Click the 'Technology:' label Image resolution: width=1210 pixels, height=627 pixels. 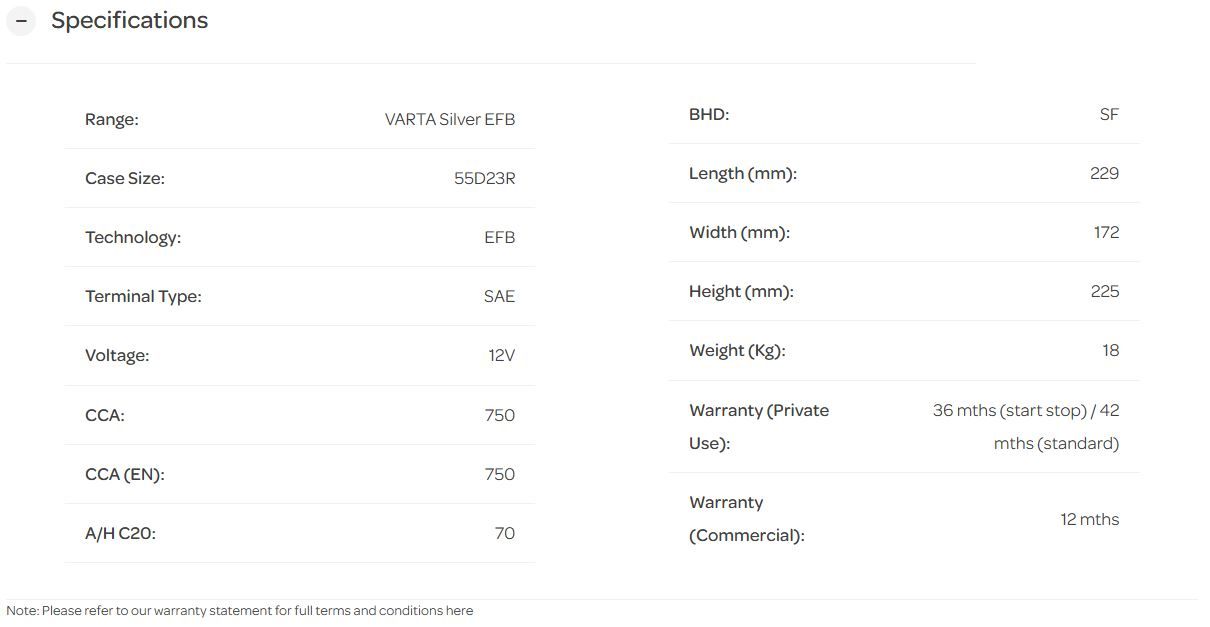pyautogui.click(x=133, y=238)
